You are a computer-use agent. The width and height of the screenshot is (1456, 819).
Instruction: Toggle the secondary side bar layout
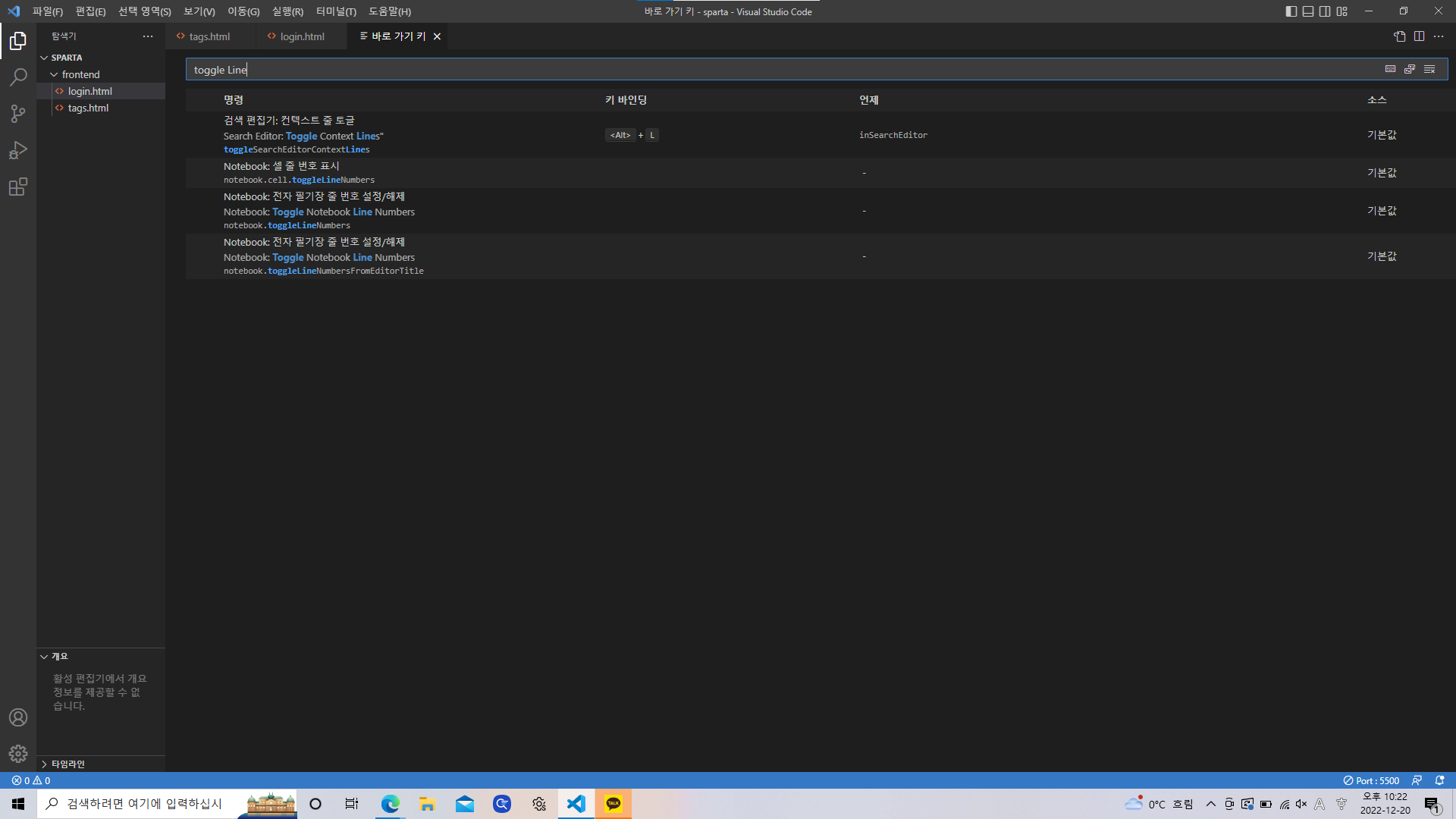pos(1325,11)
